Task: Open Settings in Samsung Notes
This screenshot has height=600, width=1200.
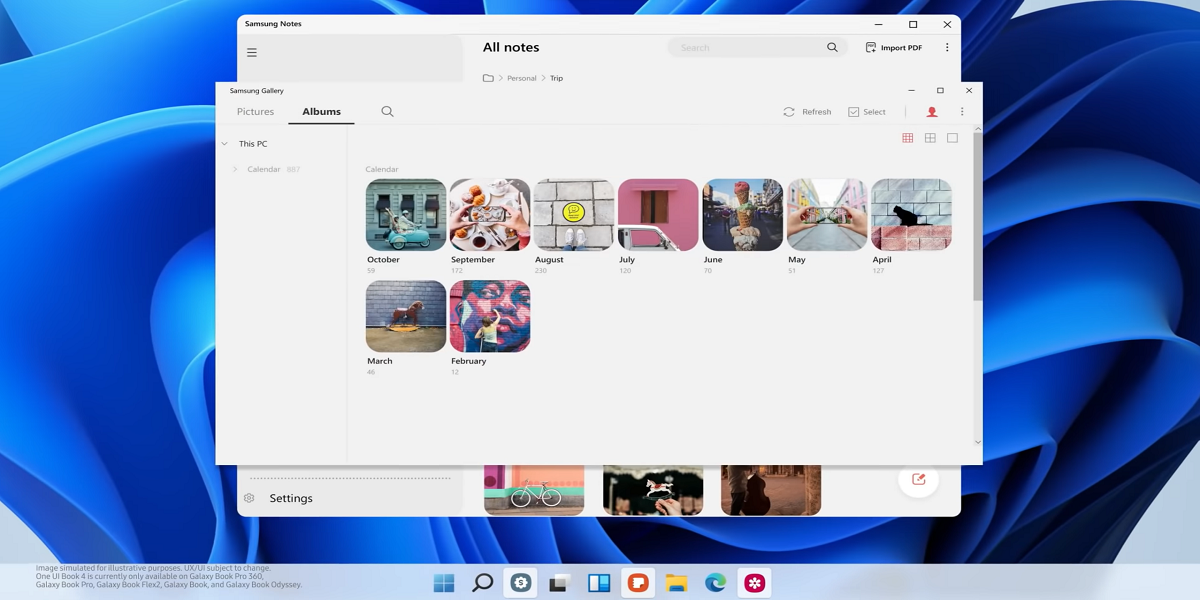Action: point(290,498)
